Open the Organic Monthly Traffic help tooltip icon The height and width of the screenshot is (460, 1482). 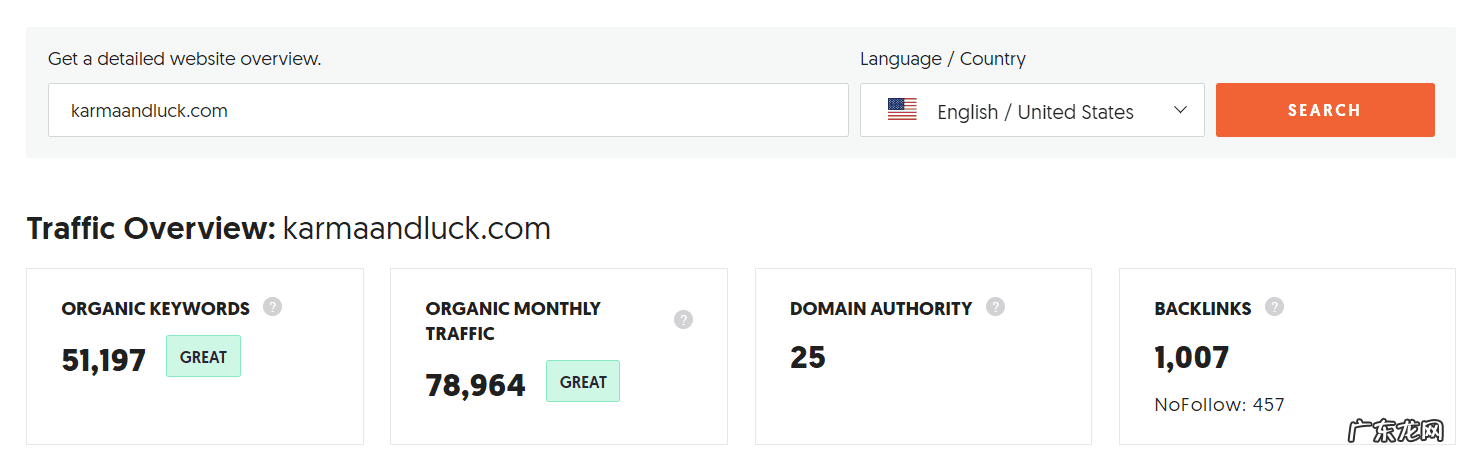(683, 320)
